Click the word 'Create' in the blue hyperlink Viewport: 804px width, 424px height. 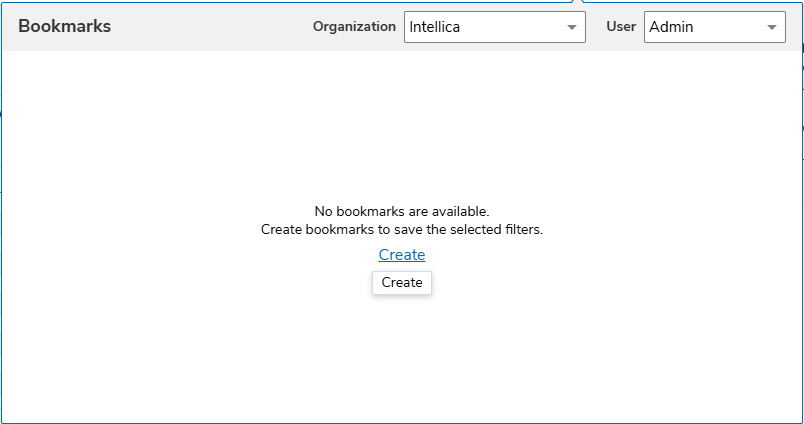click(x=401, y=255)
